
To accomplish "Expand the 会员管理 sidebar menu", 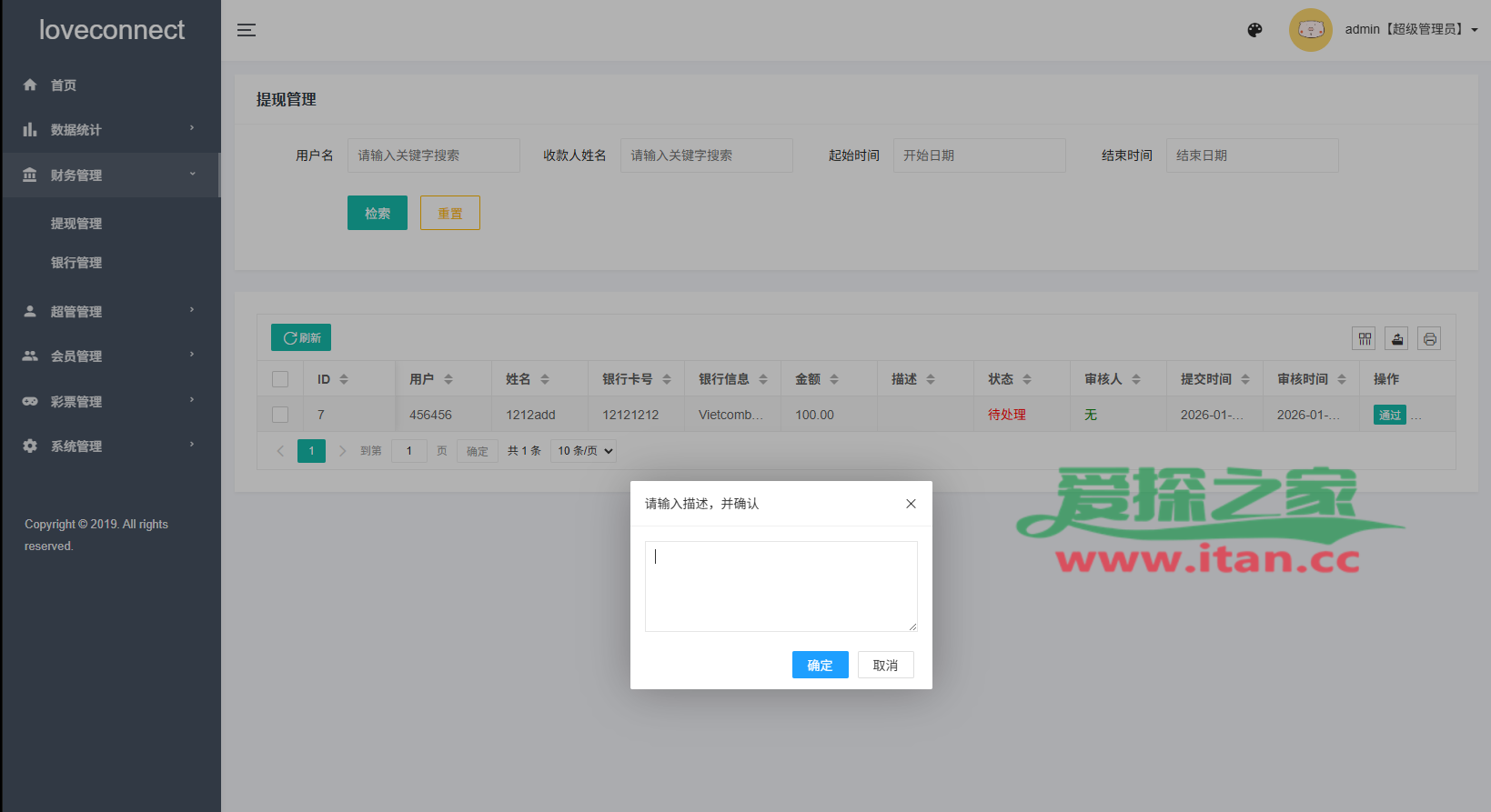I will click(x=109, y=356).
